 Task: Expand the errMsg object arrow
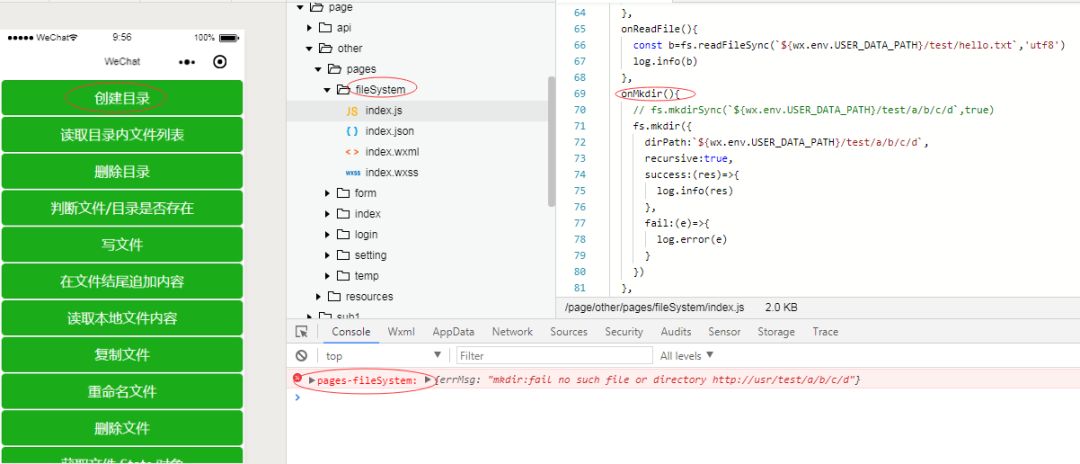428,380
